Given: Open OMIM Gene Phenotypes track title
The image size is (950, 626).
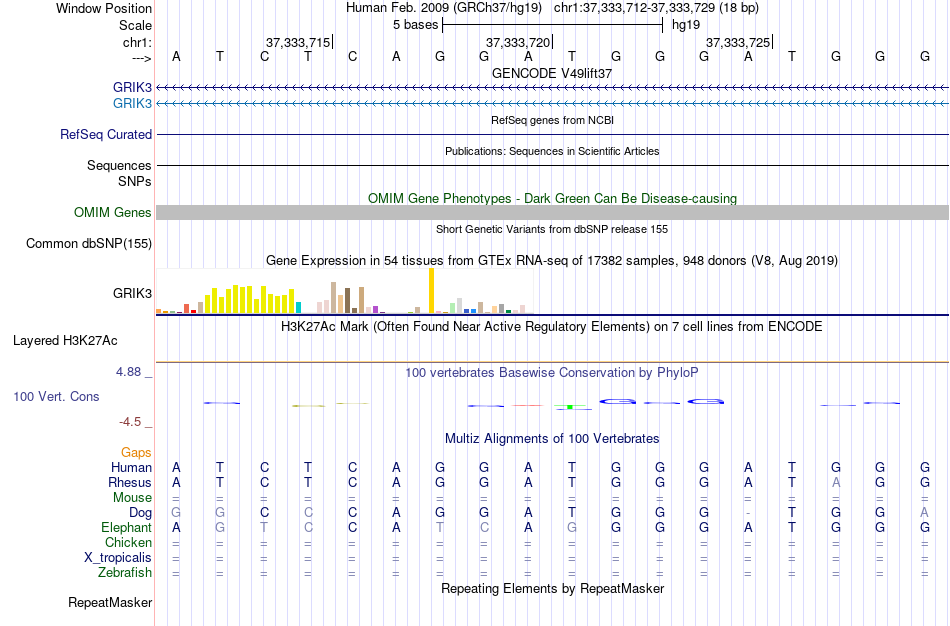Looking at the screenshot, I should pyautogui.click(x=552, y=199).
